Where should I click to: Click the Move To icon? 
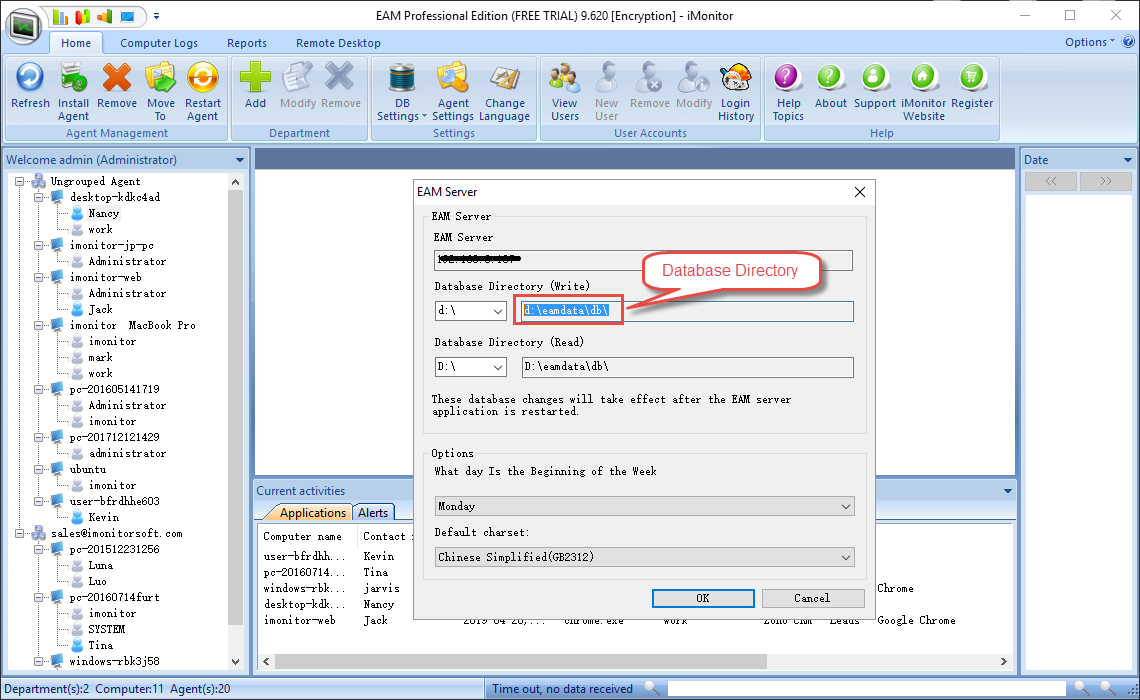pyautogui.click(x=160, y=77)
